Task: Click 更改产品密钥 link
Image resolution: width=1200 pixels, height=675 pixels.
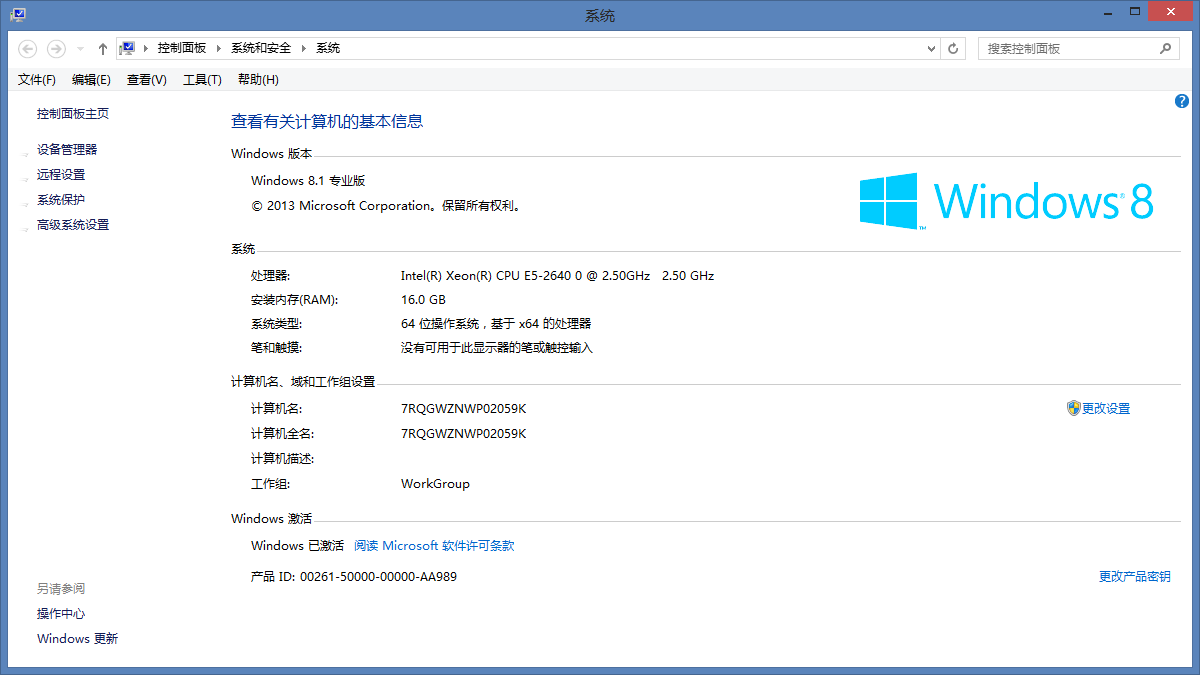Action: point(1135,577)
